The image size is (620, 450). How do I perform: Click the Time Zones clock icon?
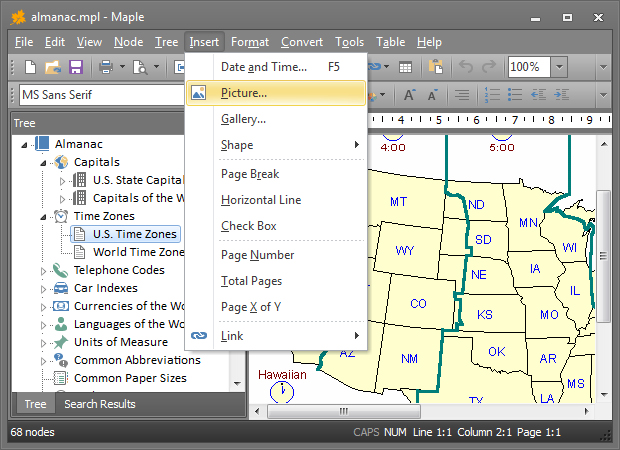point(60,216)
